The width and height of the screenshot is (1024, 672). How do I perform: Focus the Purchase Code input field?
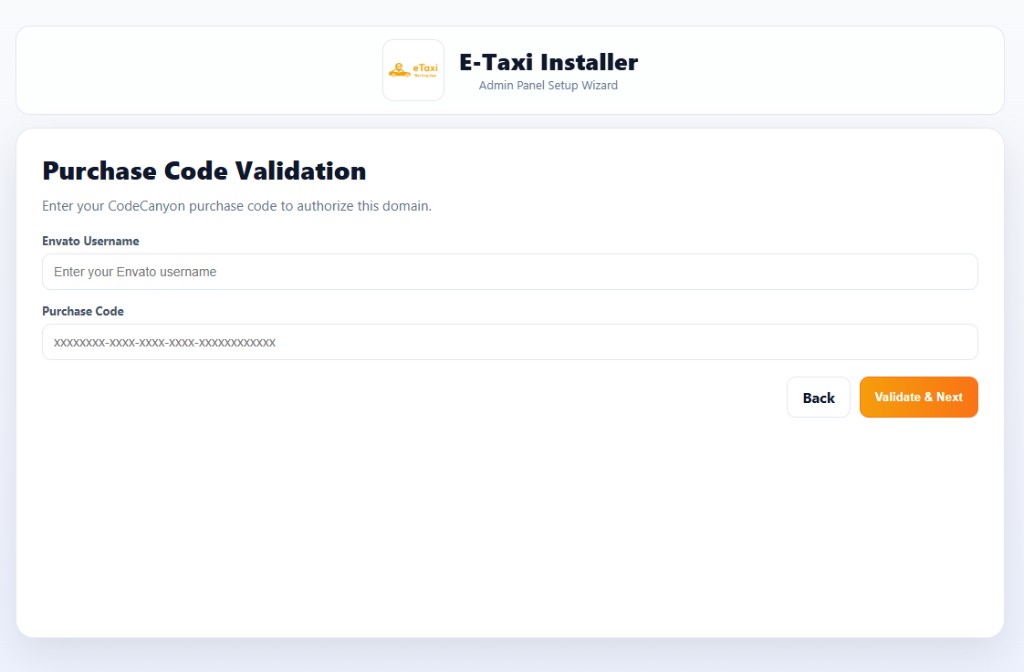pyautogui.click(x=509, y=342)
